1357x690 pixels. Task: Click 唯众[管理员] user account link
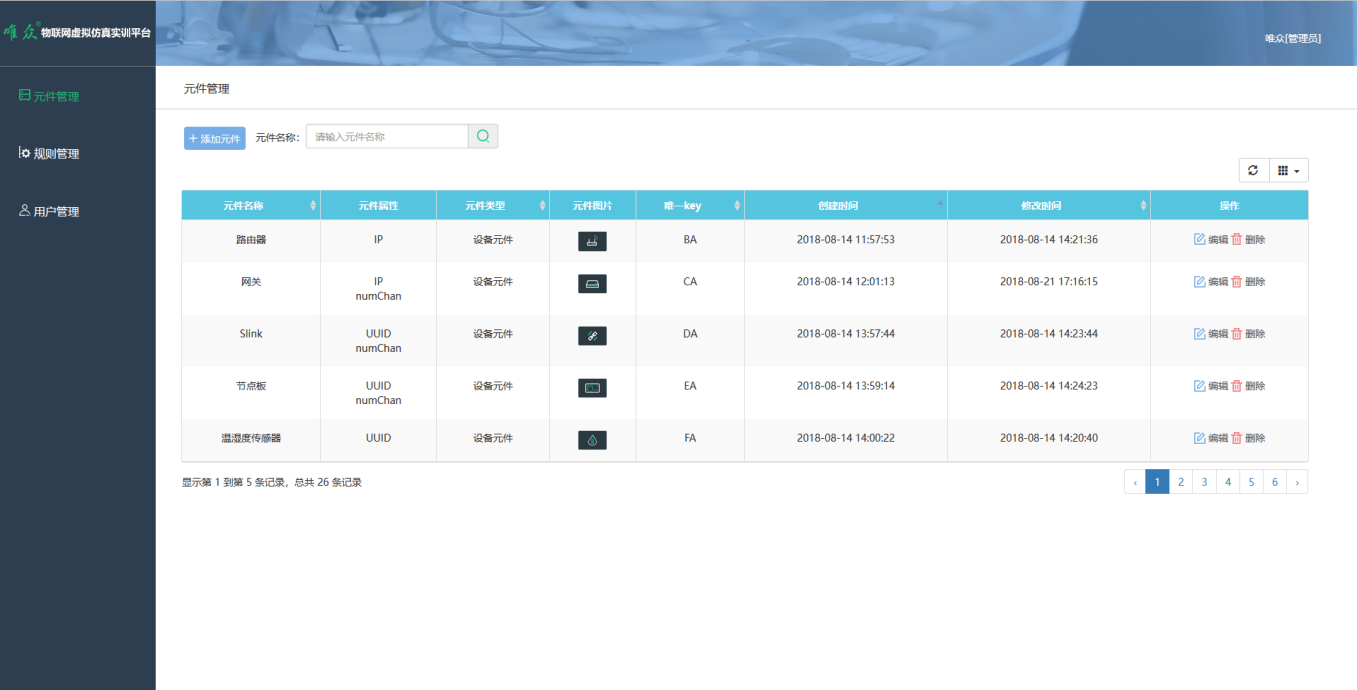click(1292, 38)
